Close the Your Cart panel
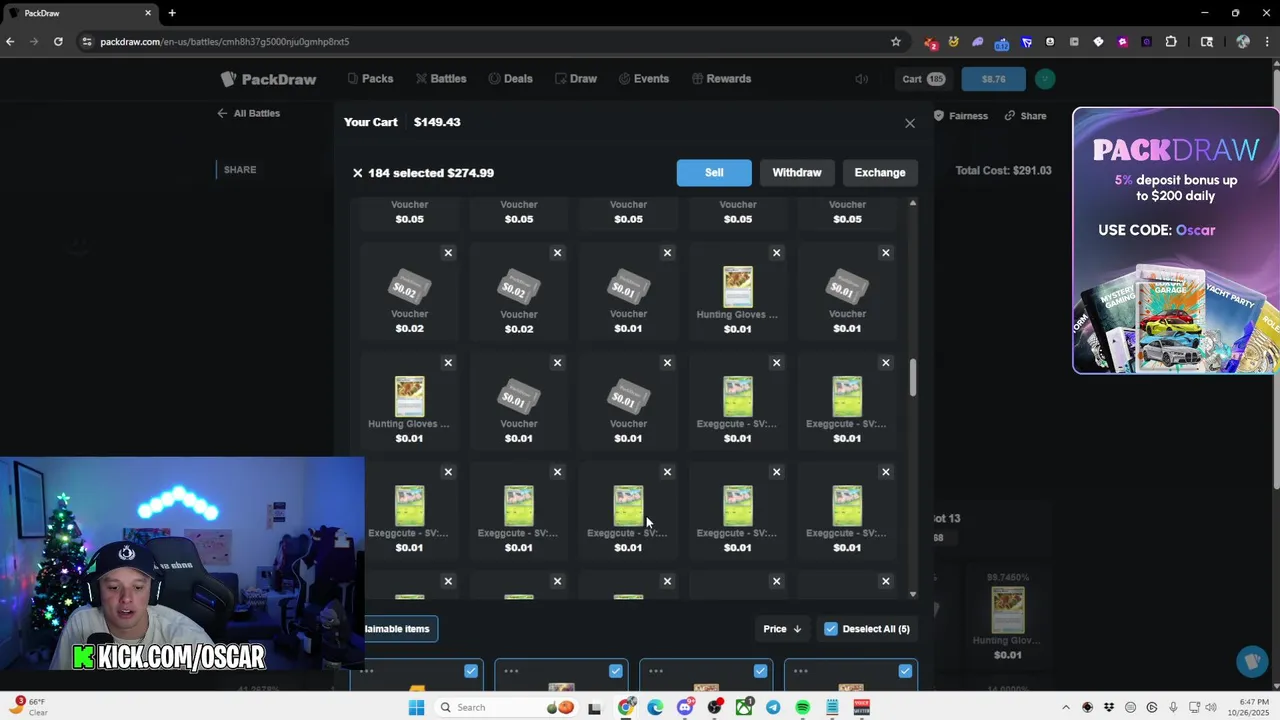This screenshot has width=1280, height=720. coord(910,123)
